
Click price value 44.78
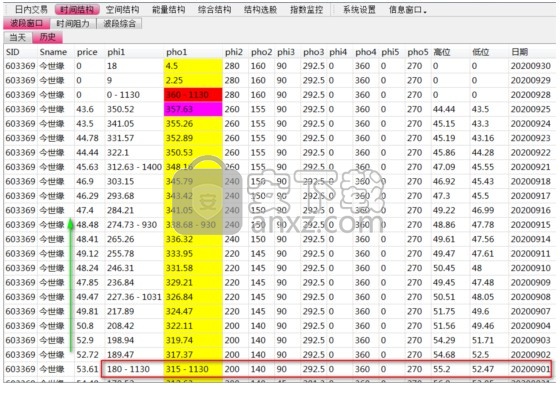click(x=87, y=138)
